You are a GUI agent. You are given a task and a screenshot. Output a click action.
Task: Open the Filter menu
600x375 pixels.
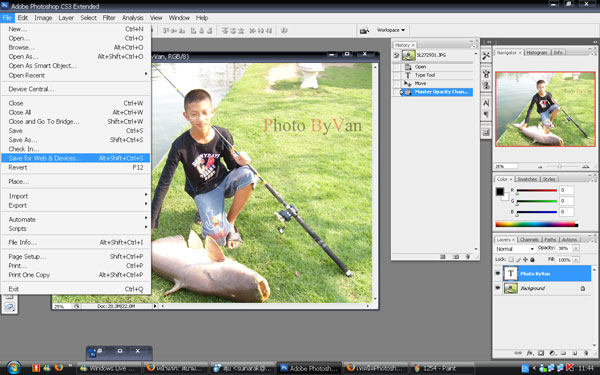(109, 18)
